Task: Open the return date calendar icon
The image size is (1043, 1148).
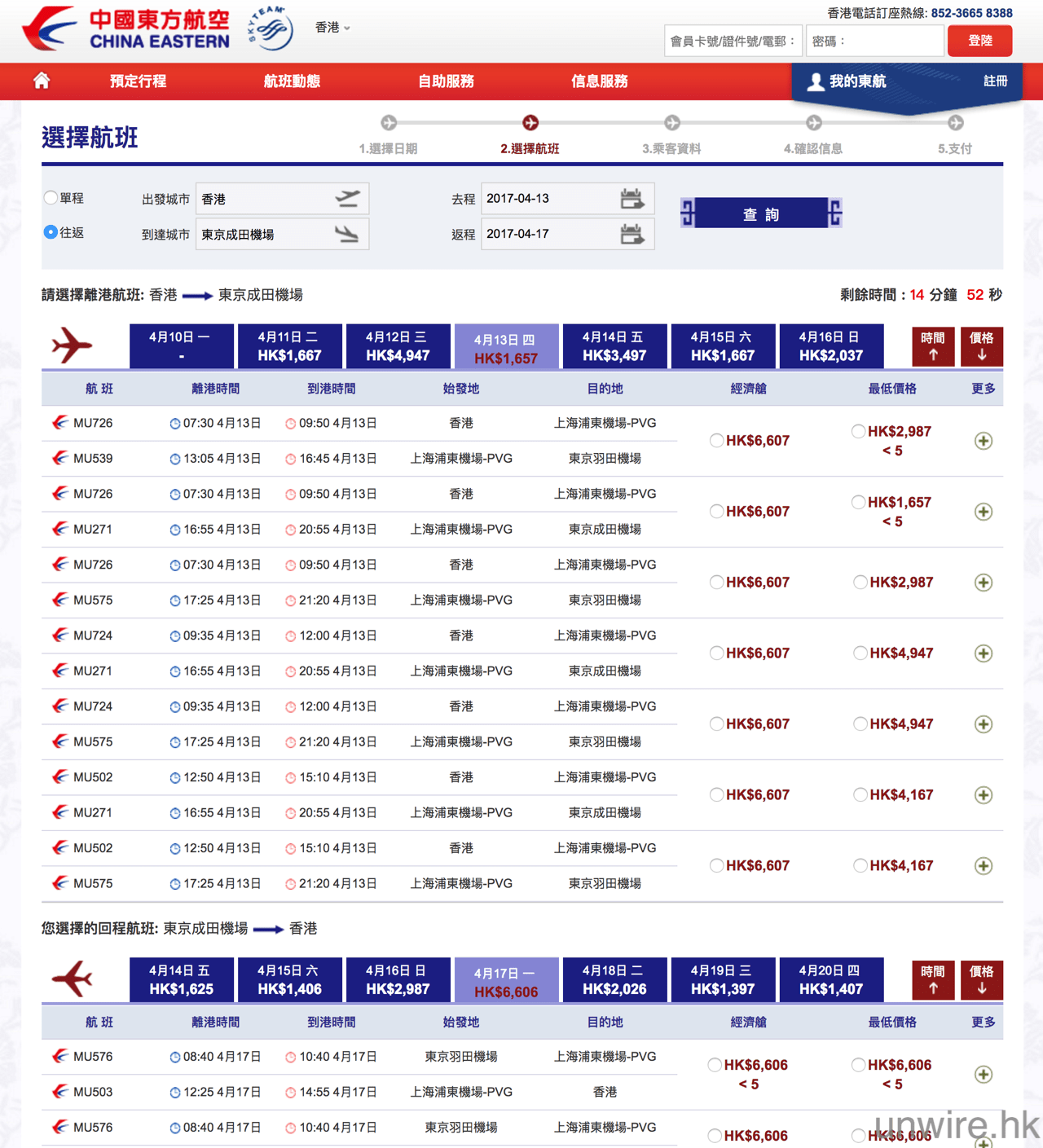Action: (x=632, y=235)
